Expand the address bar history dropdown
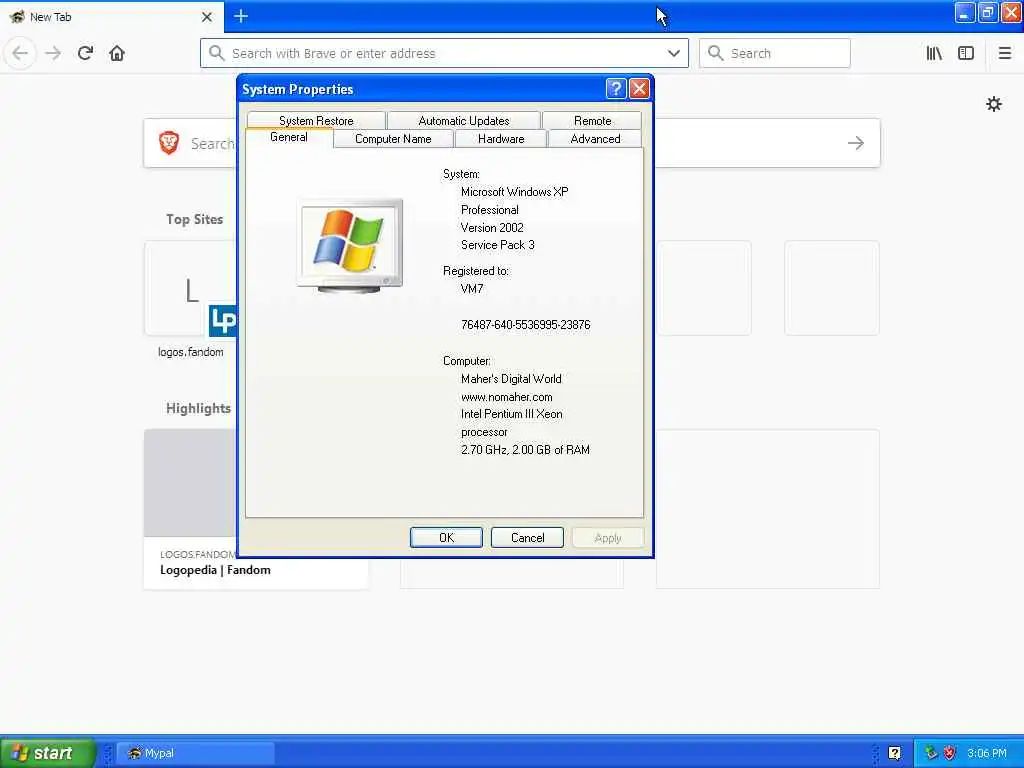This screenshot has width=1024, height=768. coord(674,53)
